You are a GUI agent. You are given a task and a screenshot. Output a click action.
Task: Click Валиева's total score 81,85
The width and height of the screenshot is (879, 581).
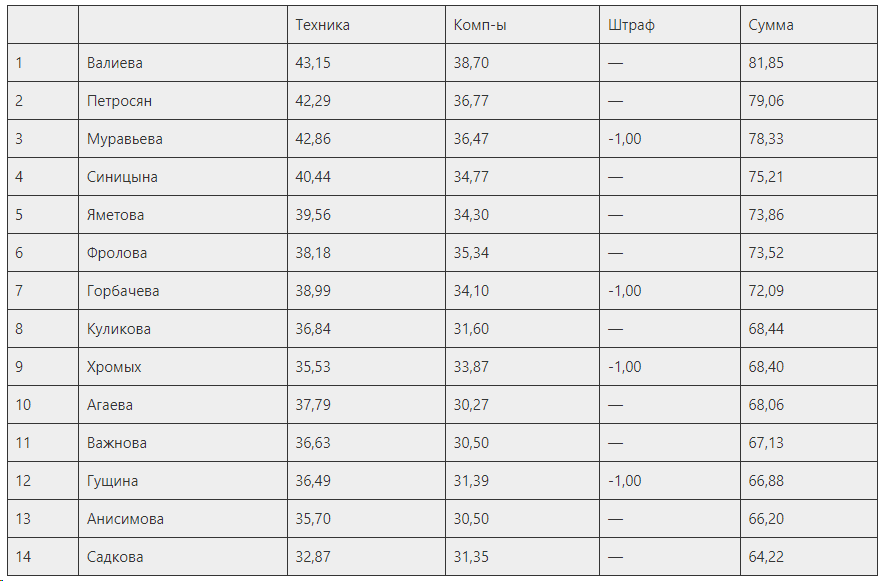[x=766, y=63]
